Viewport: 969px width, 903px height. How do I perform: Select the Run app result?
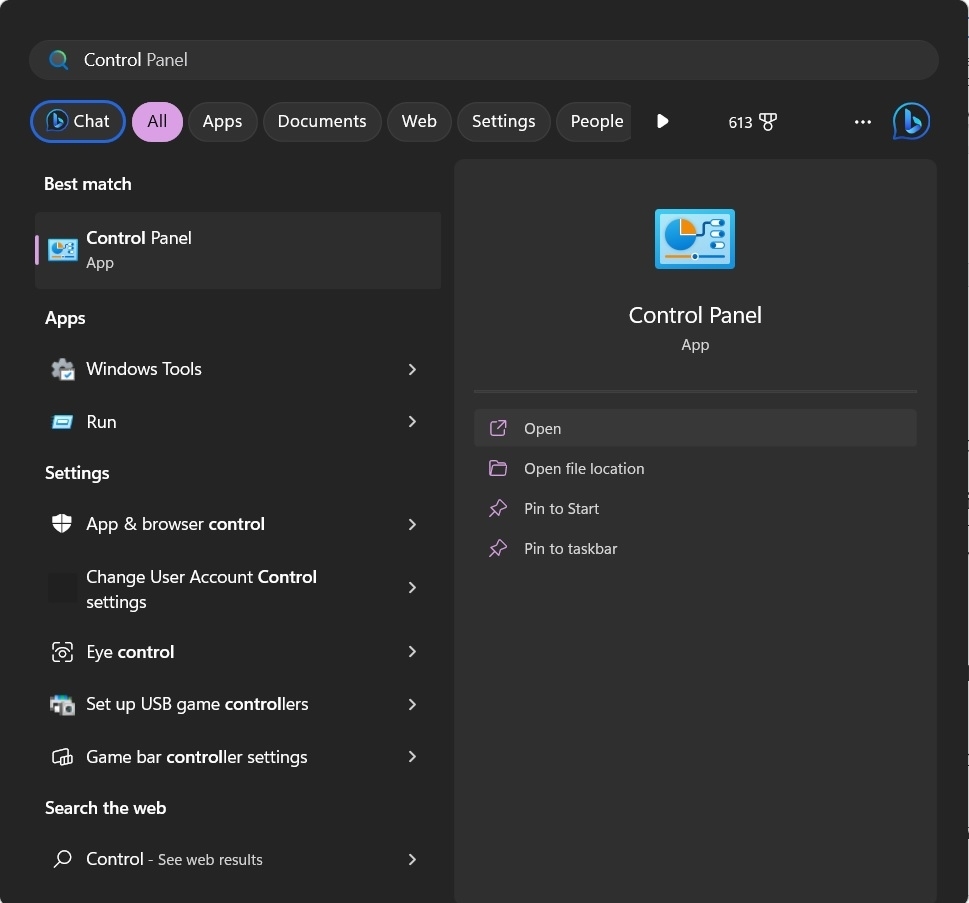[x=238, y=422]
